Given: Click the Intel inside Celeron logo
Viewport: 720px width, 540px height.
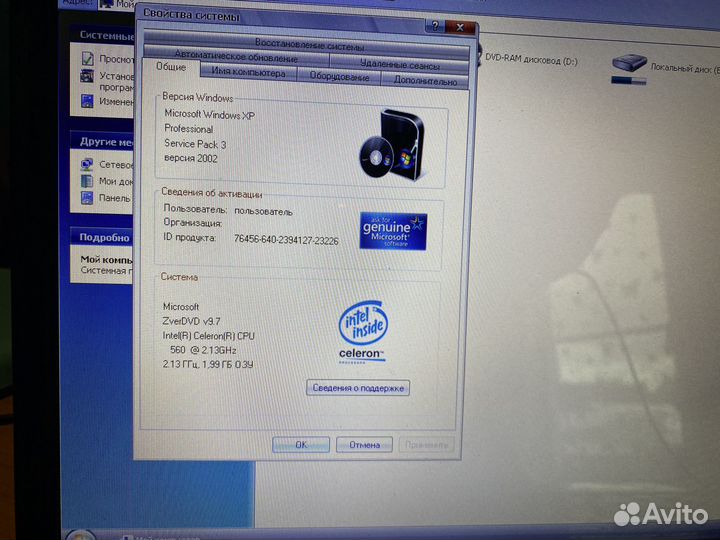Looking at the screenshot, I should click(363, 332).
